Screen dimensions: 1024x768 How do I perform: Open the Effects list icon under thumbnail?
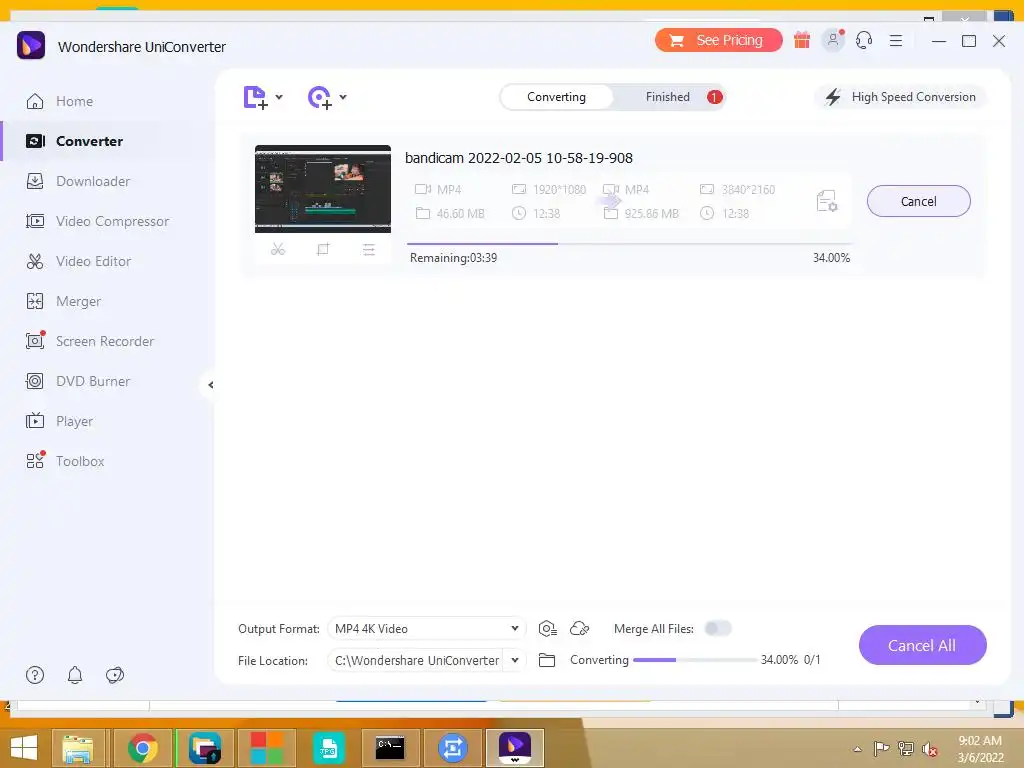[368, 249]
